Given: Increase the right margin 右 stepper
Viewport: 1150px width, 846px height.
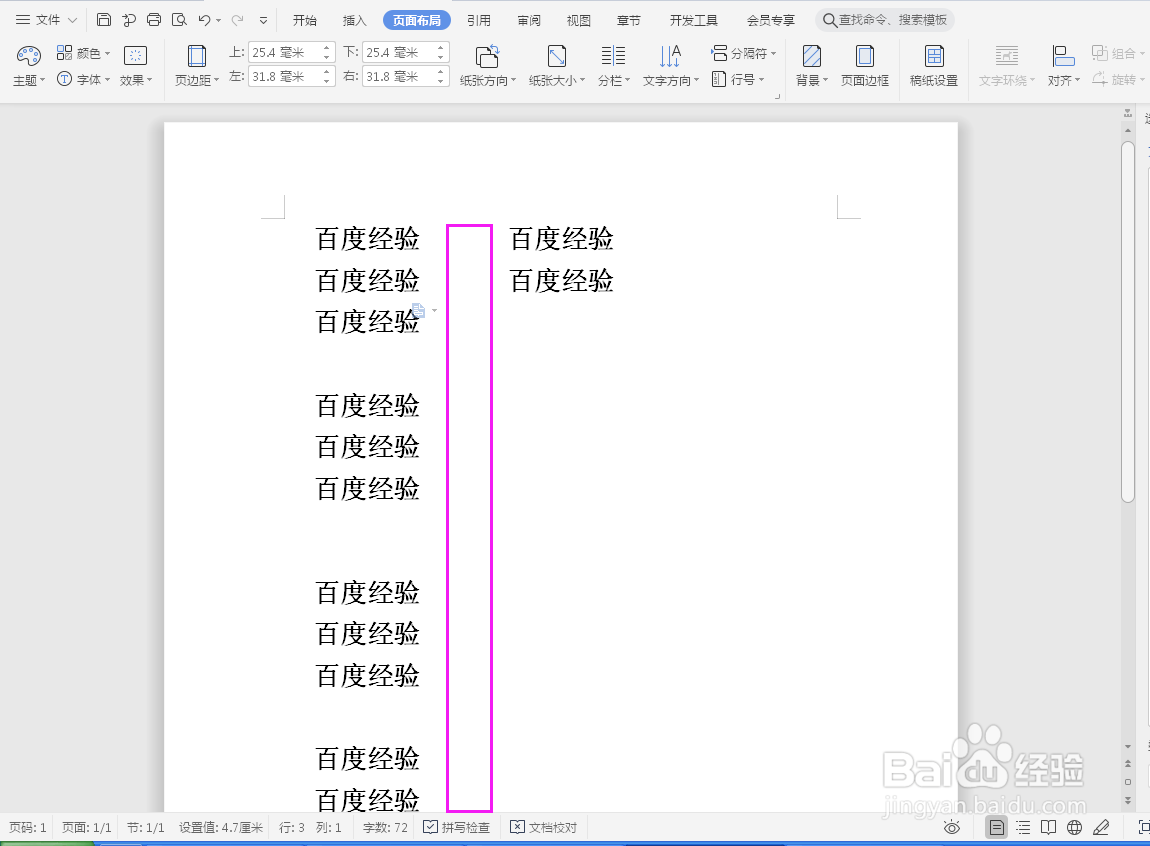Looking at the screenshot, I should coord(441,72).
